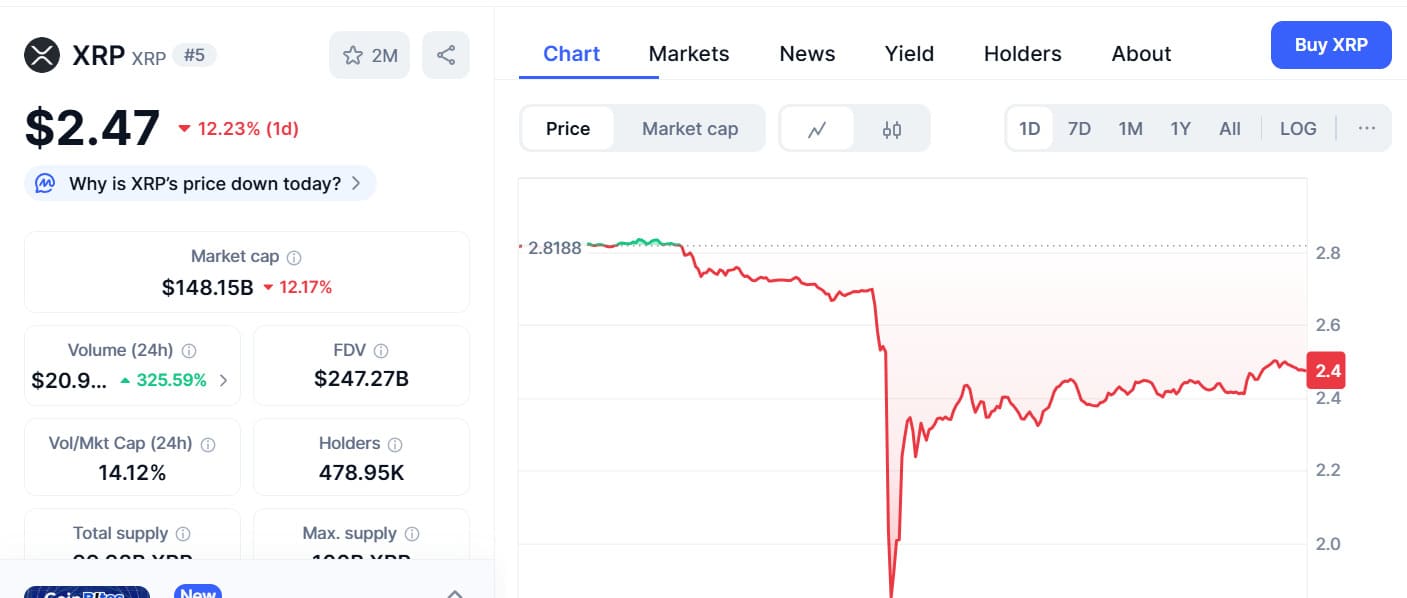Click the share icon button
The width and height of the screenshot is (1407, 598).
click(x=446, y=56)
